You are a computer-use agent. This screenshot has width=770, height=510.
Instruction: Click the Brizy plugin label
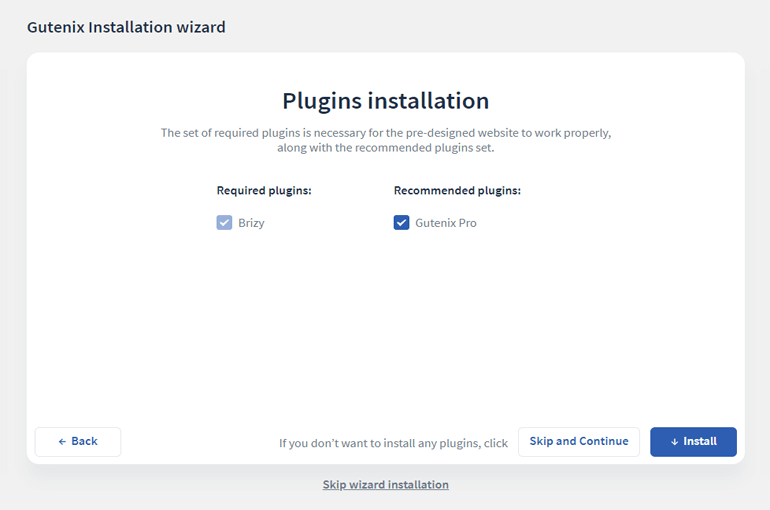point(251,223)
